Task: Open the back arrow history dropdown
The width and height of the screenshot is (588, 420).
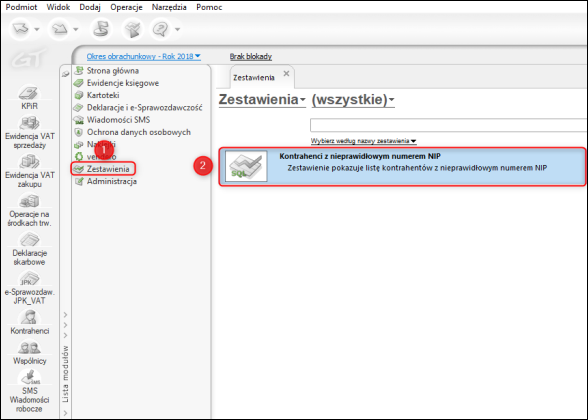Action: [37, 29]
